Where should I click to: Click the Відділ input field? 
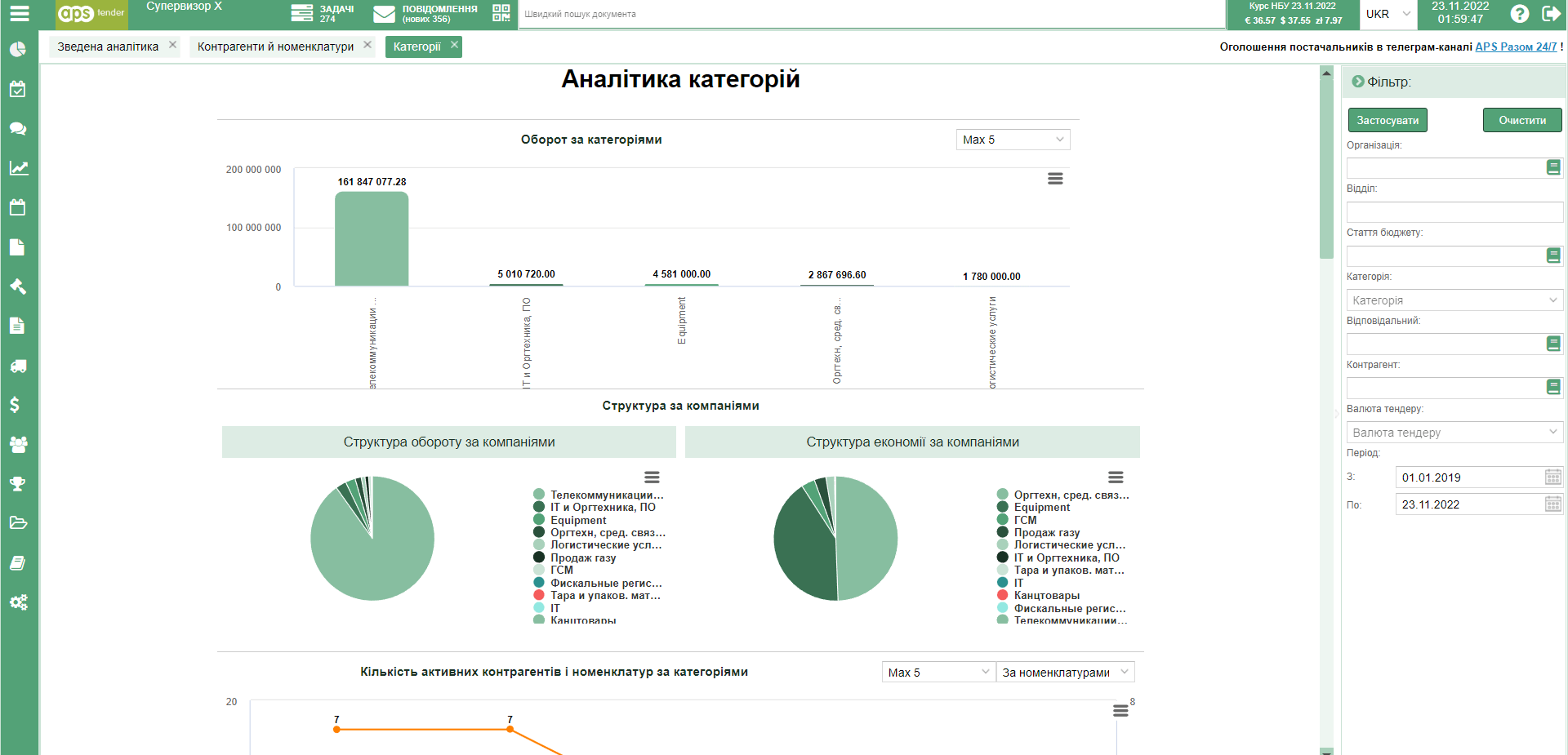(x=1454, y=212)
